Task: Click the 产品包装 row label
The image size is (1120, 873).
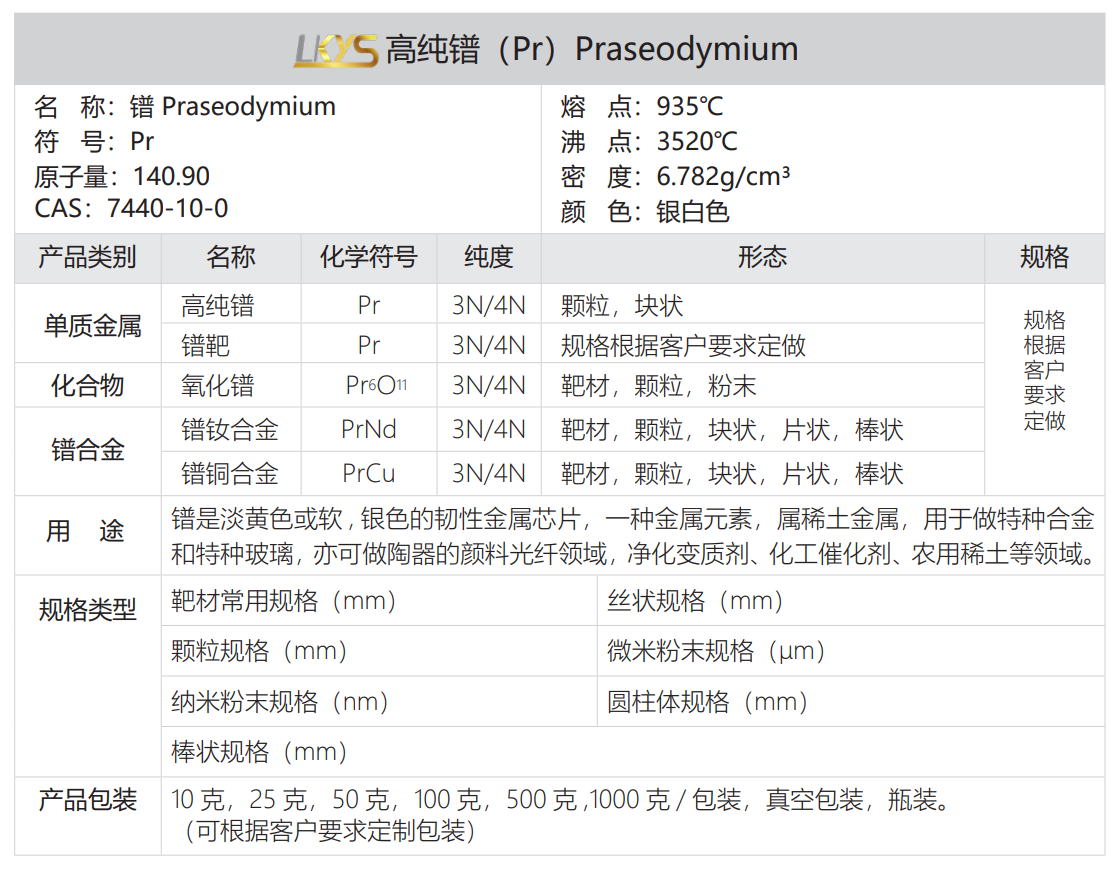Action: point(87,800)
